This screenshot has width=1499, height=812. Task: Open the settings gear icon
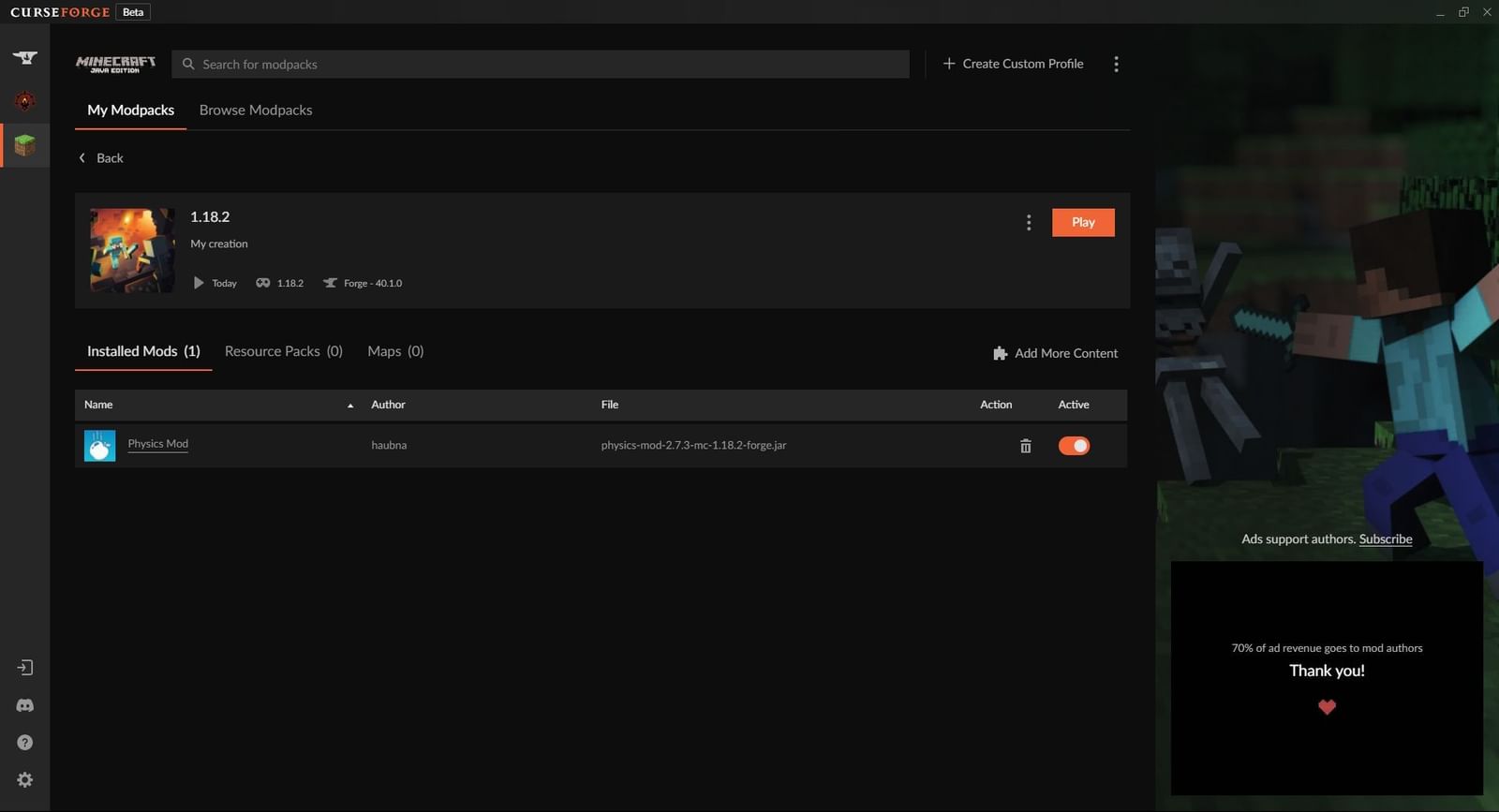(25, 780)
